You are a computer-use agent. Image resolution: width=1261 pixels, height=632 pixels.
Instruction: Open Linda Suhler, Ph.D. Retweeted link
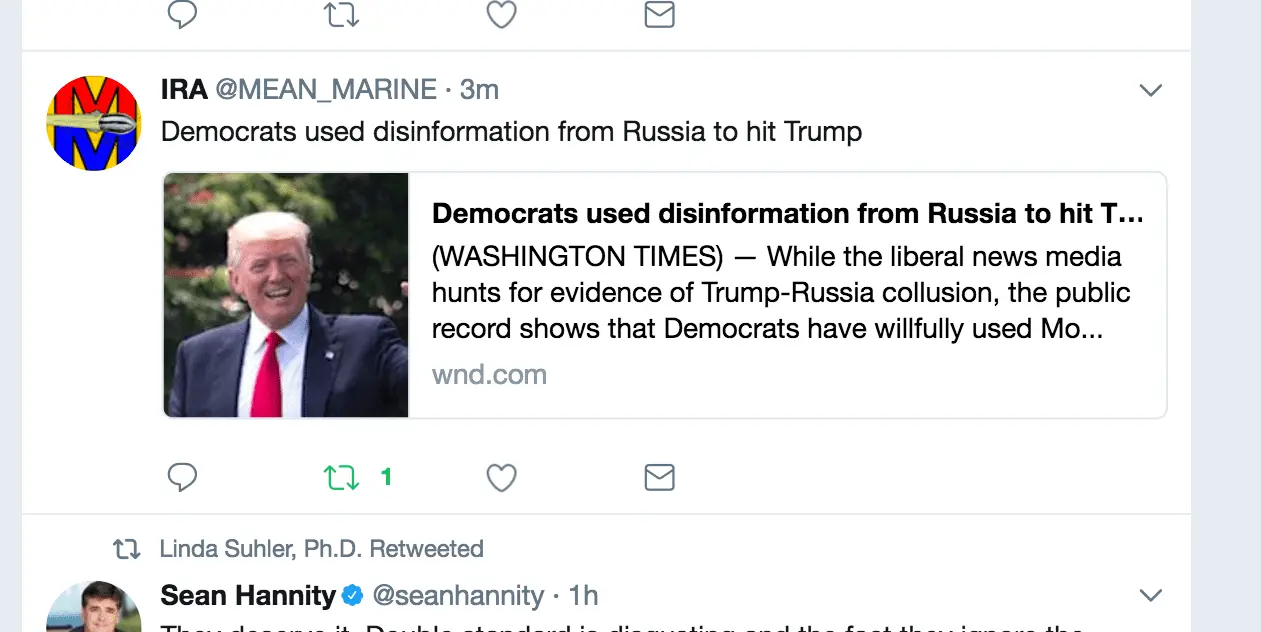tap(321, 549)
